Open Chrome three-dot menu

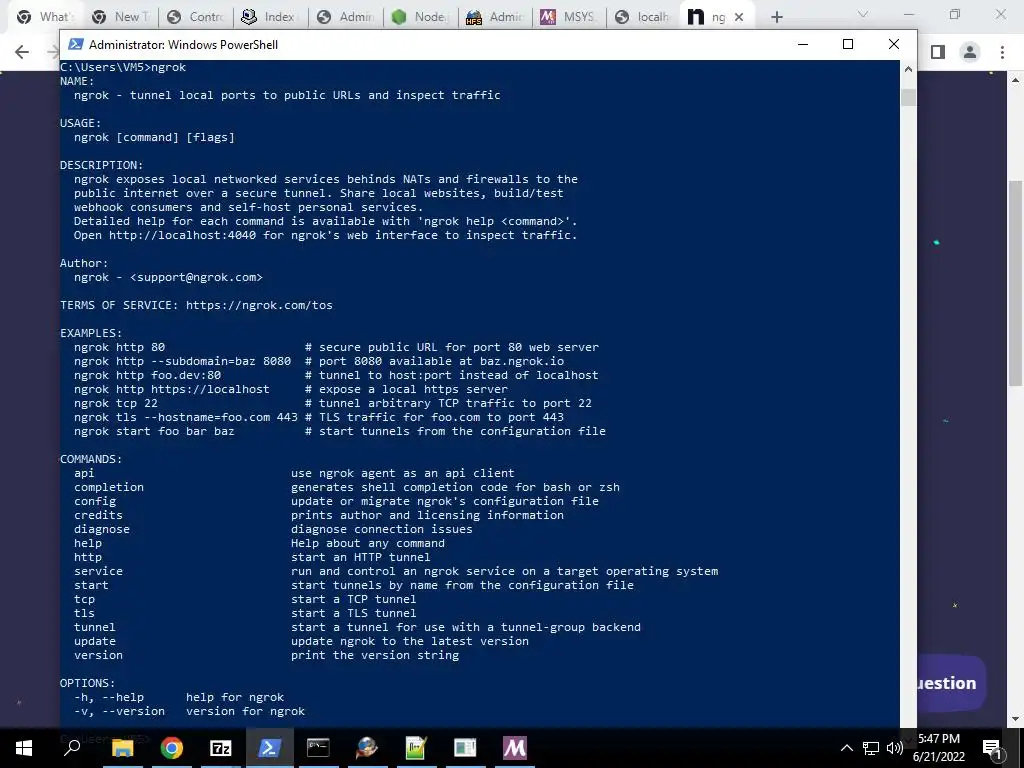1002,52
